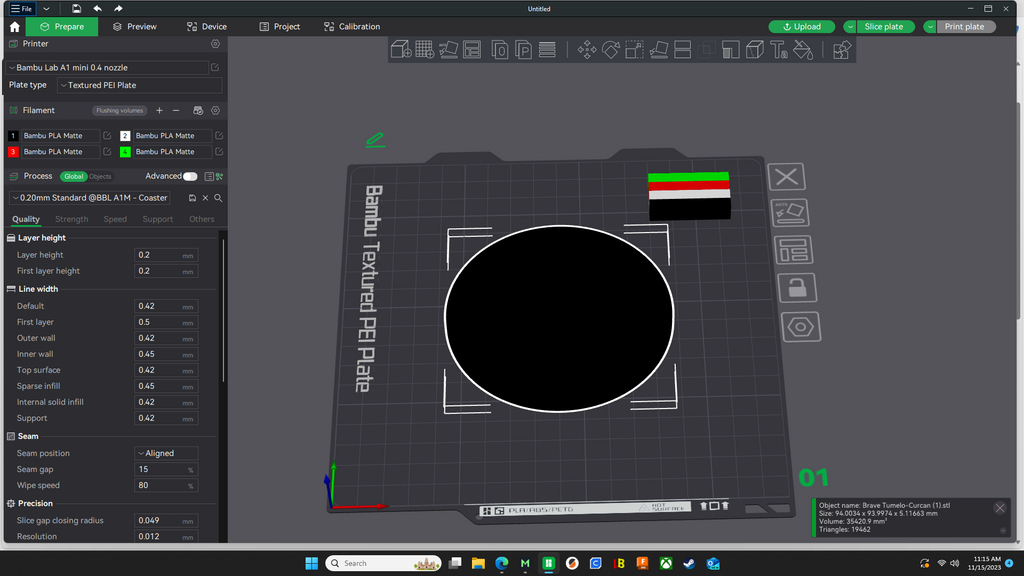1024x576 pixels.
Task: Toggle the Advanced process switch
Action: 190,176
